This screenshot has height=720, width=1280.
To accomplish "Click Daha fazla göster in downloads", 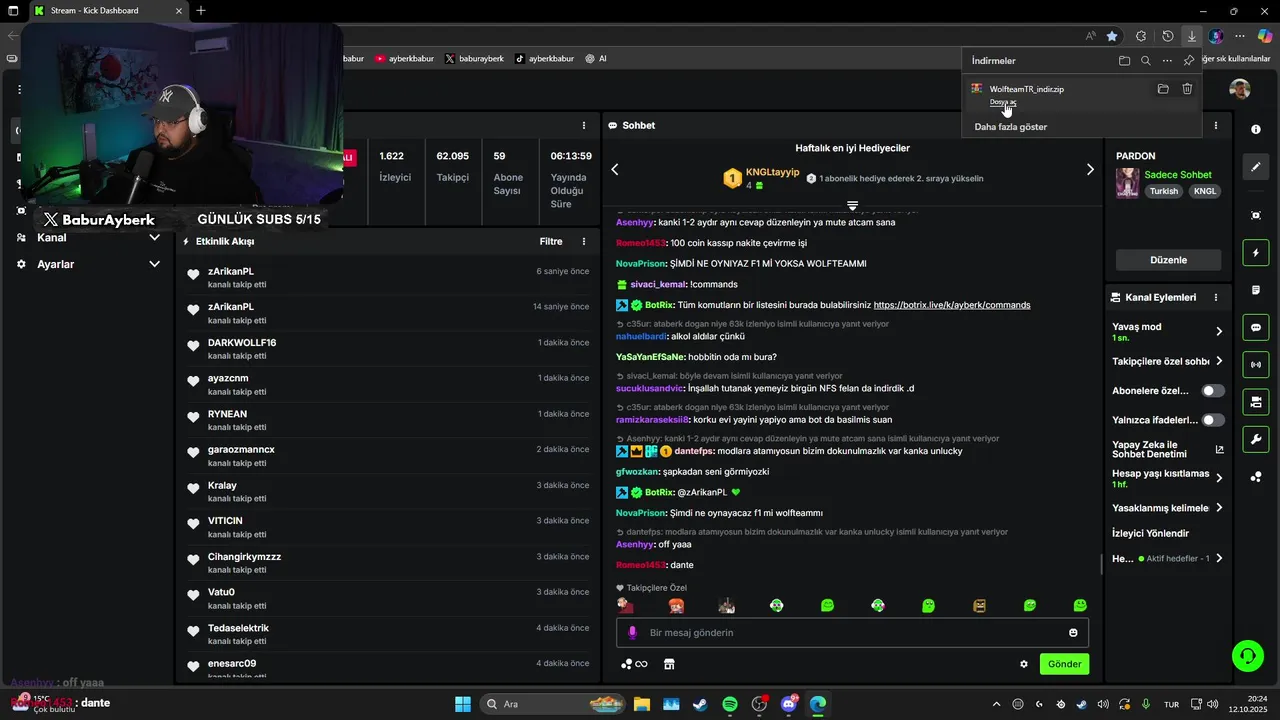I will click(x=1010, y=127).
